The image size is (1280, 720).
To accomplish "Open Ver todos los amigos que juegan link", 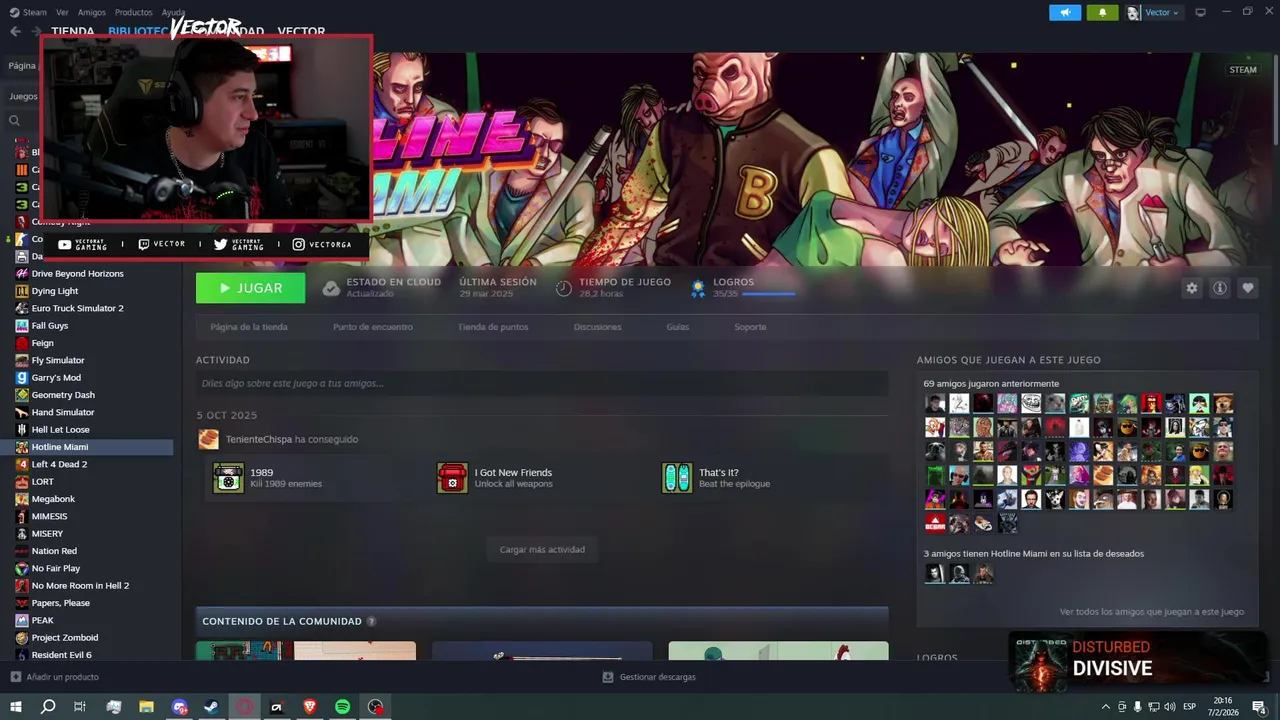I will coord(1152,612).
